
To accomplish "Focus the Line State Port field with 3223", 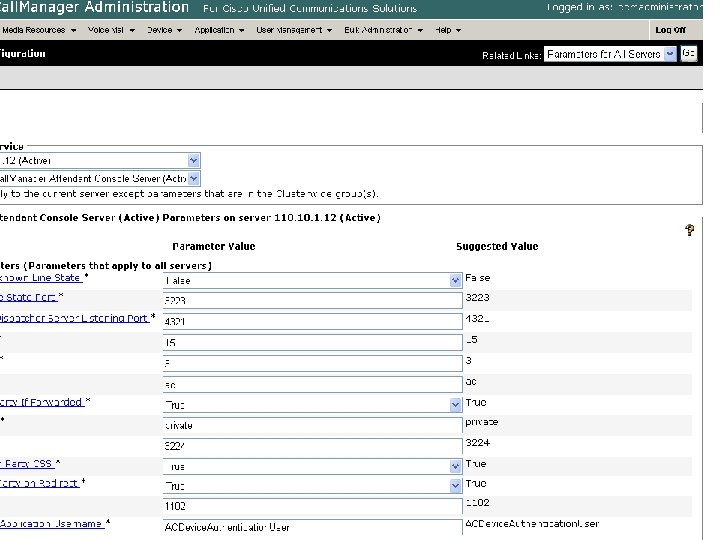I will coord(312,300).
